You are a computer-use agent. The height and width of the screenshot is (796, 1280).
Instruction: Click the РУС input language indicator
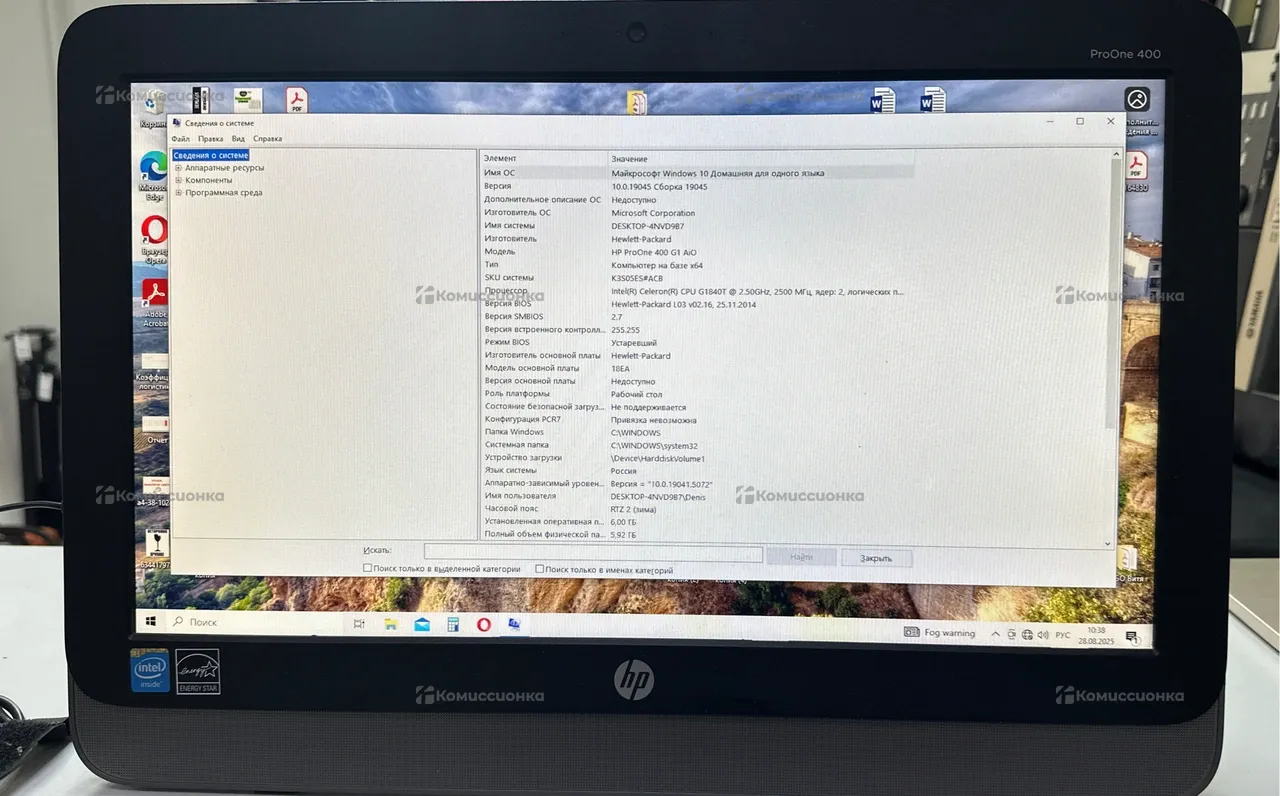coord(1063,634)
